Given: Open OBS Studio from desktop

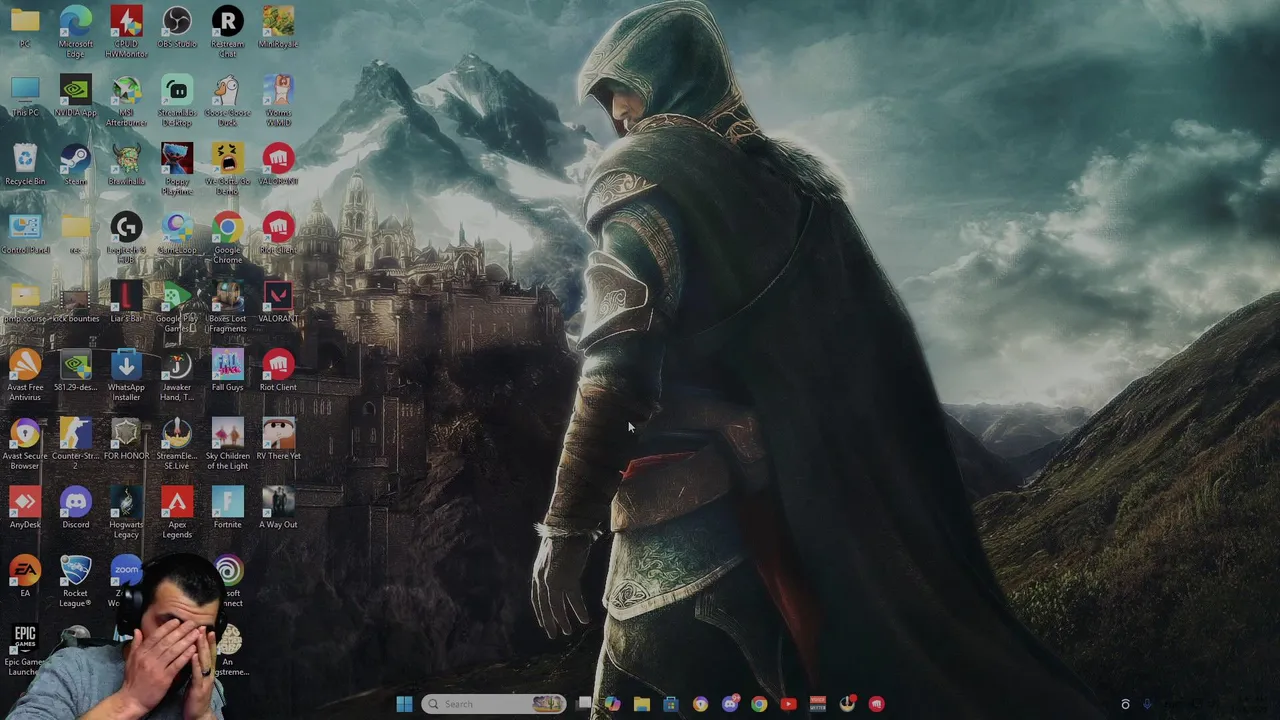Looking at the screenshot, I should tap(177, 27).
